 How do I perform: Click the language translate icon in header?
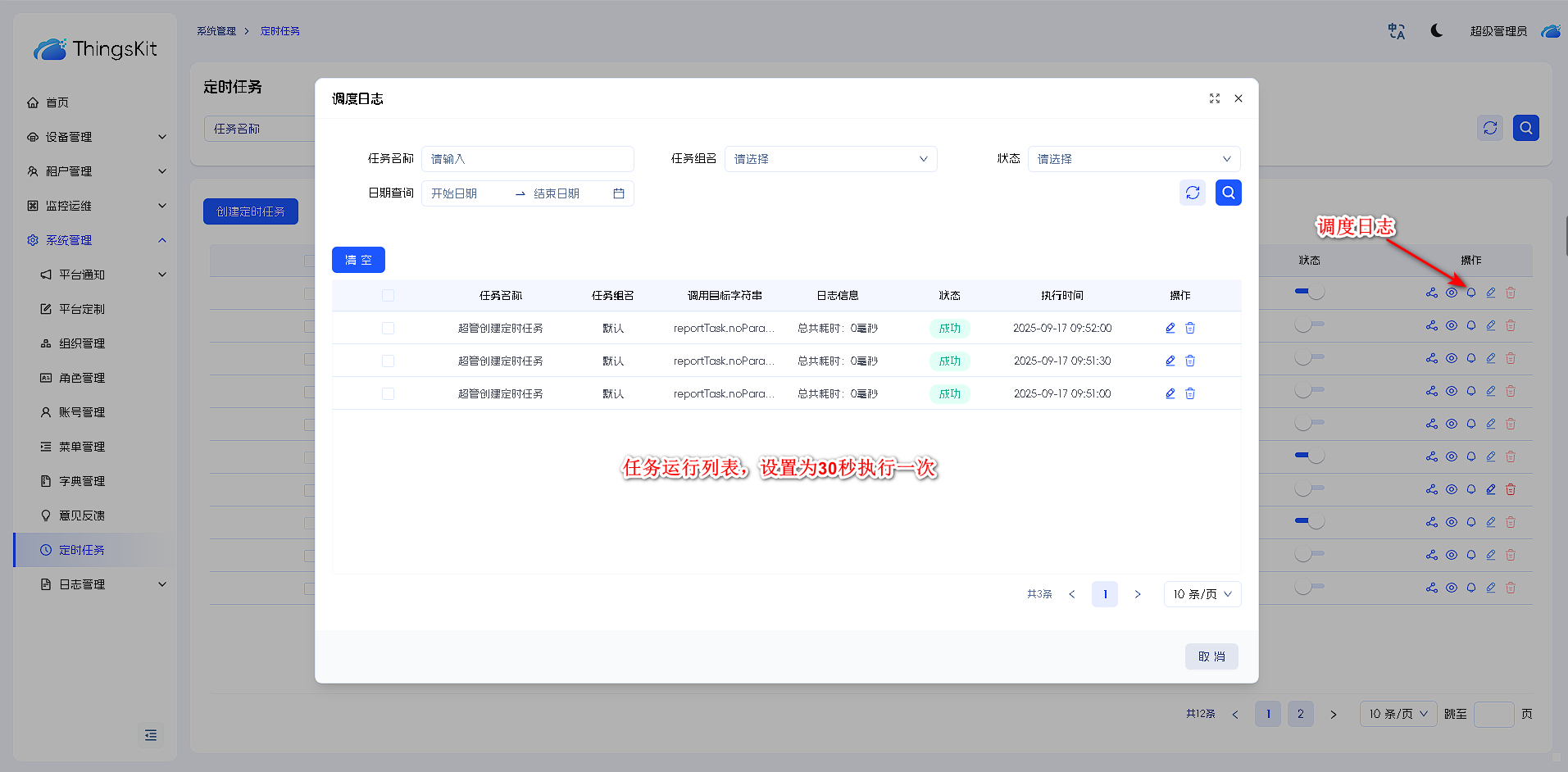point(1396,31)
